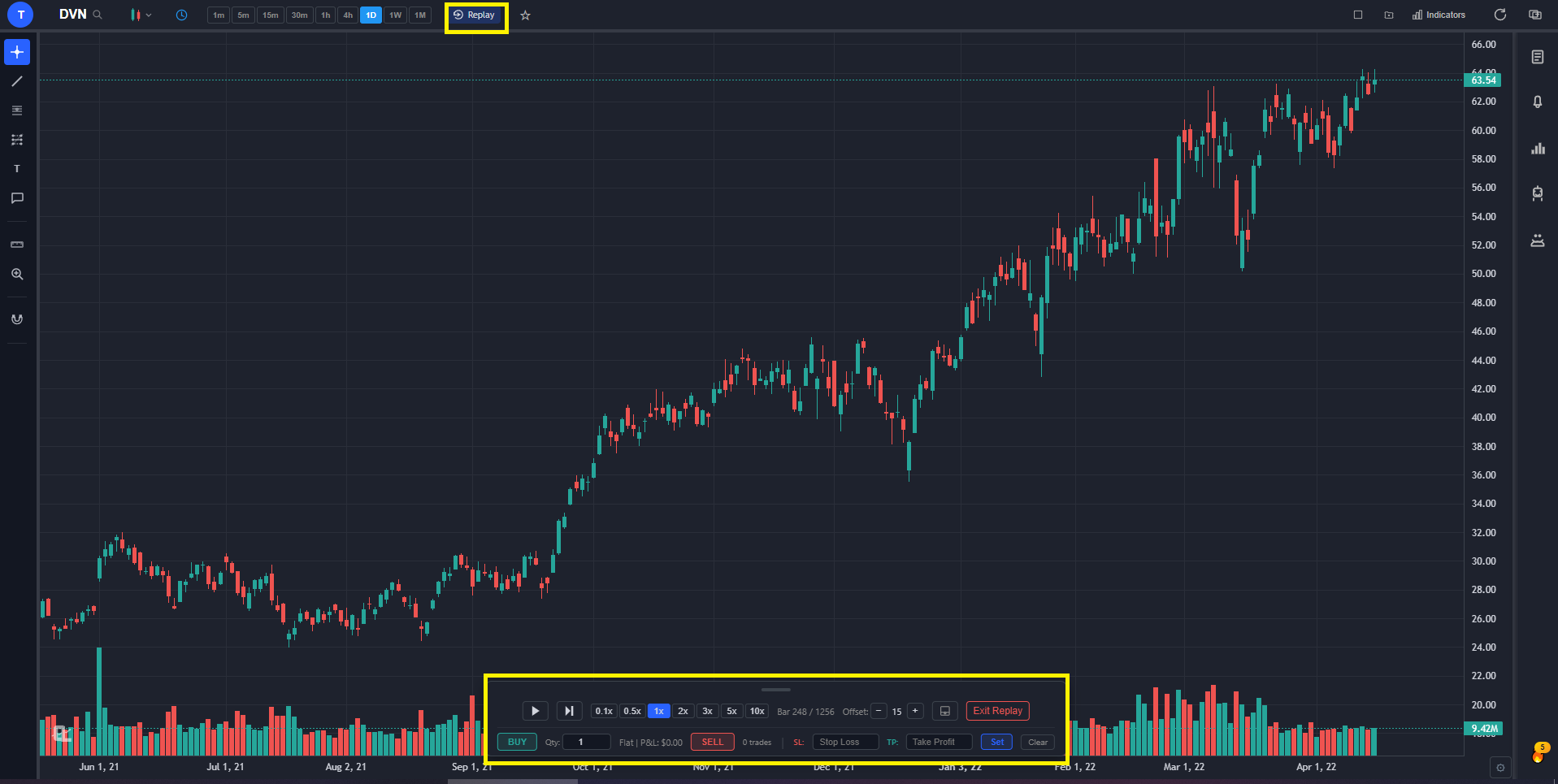Viewport: 1558px width, 784px height.
Task: Click the Exit Replay button
Action: (x=998, y=711)
